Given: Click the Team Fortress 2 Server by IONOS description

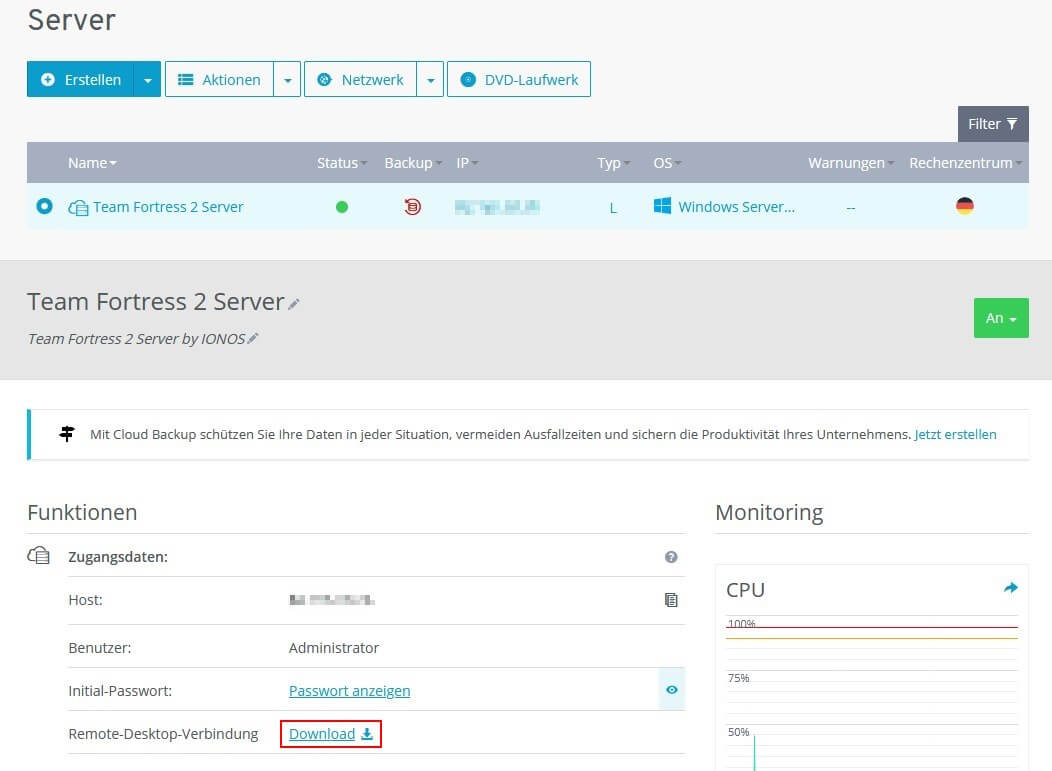Looking at the screenshot, I should point(136,339).
